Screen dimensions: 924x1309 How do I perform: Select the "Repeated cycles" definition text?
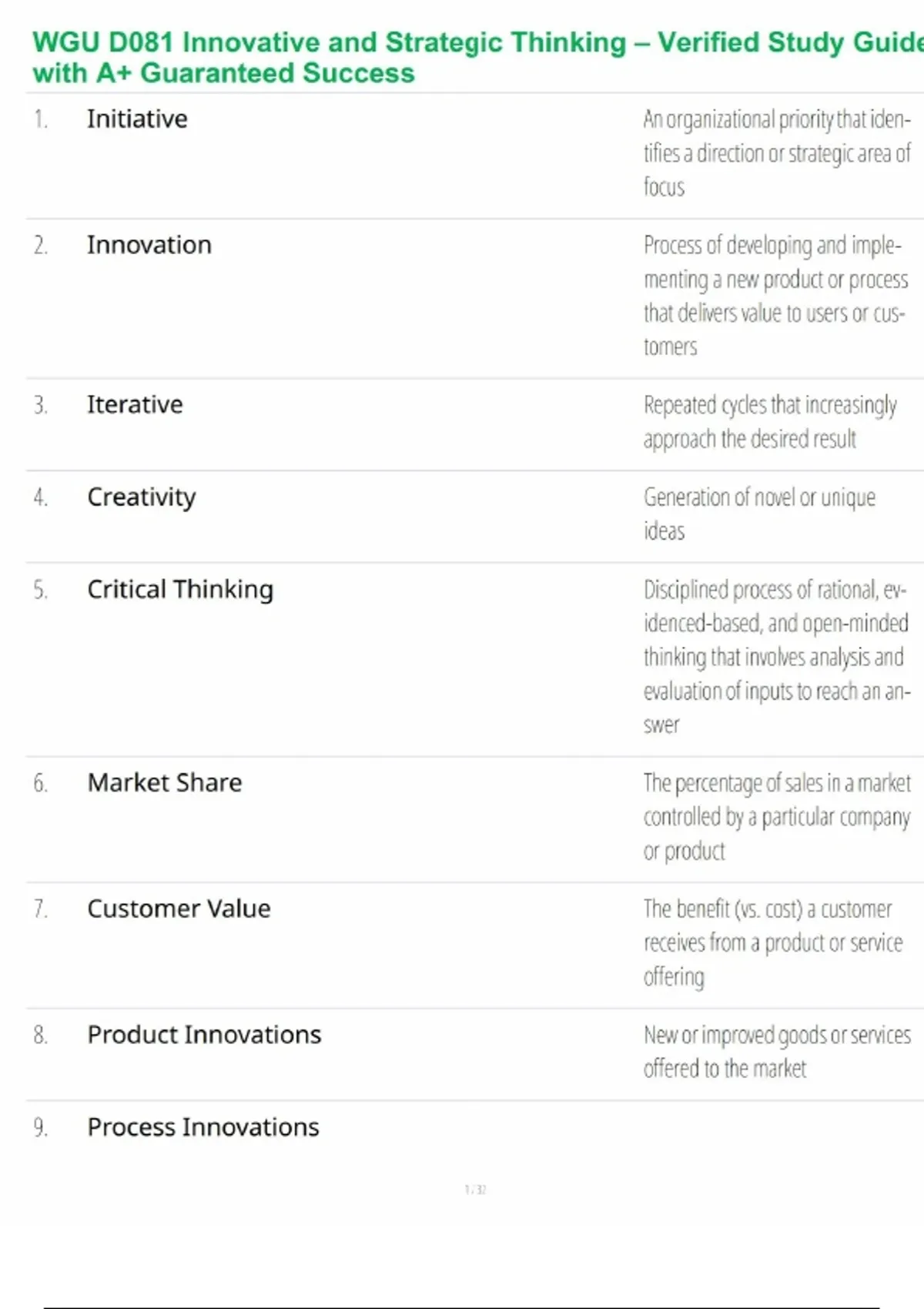769,421
